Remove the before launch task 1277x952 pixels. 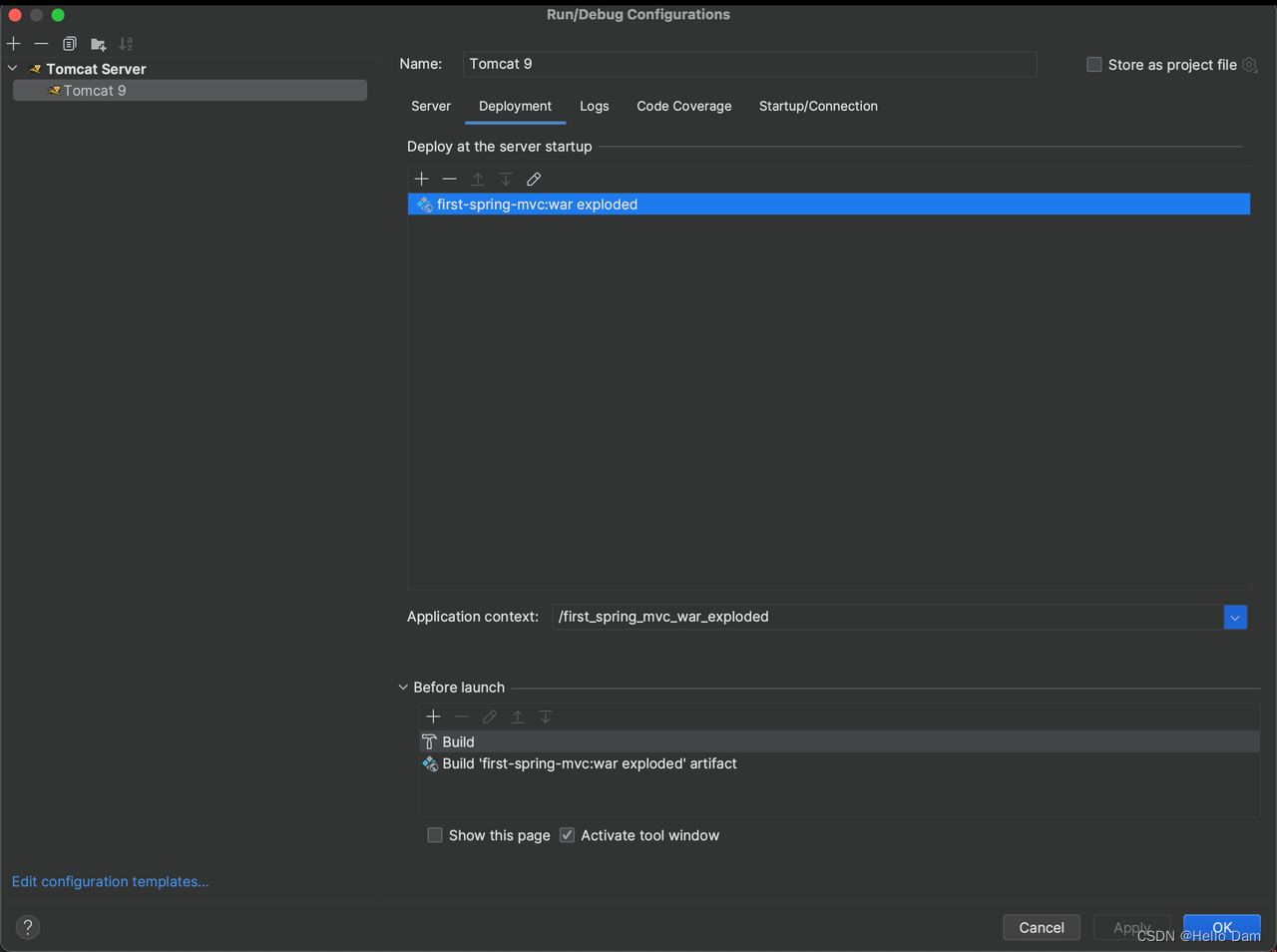(461, 716)
